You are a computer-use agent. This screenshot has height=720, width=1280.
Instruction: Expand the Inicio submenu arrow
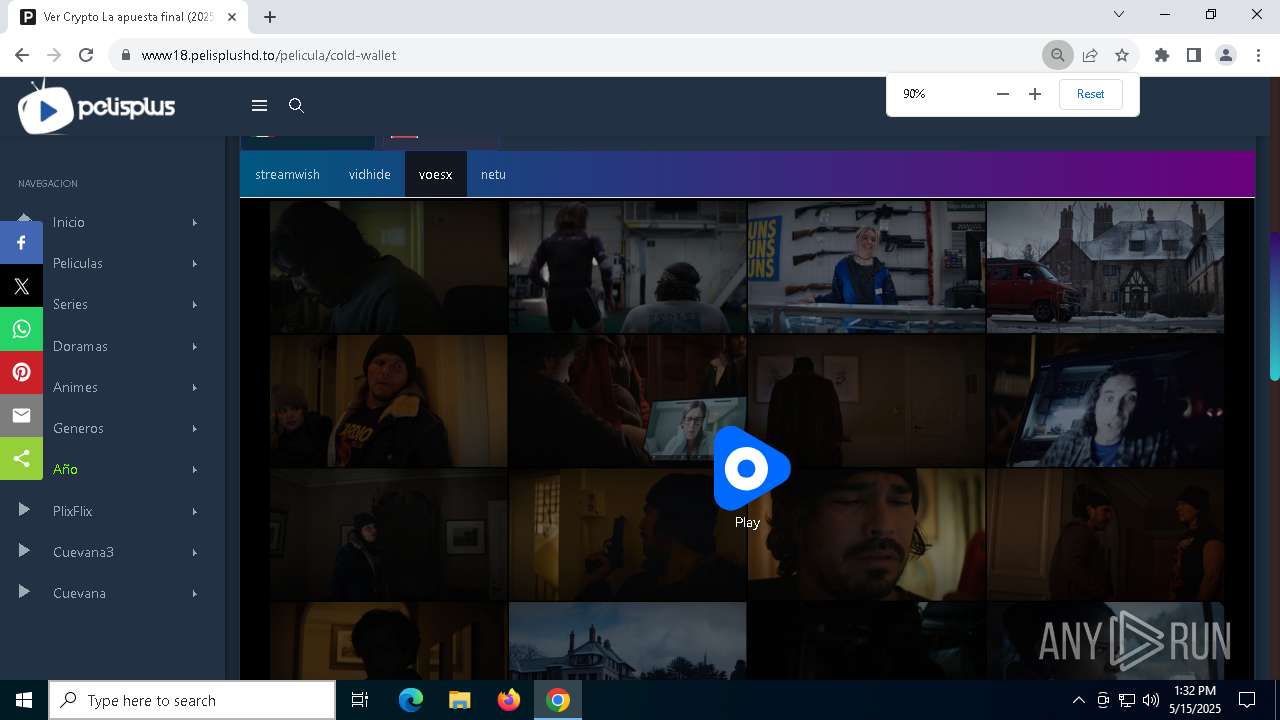[195, 222]
